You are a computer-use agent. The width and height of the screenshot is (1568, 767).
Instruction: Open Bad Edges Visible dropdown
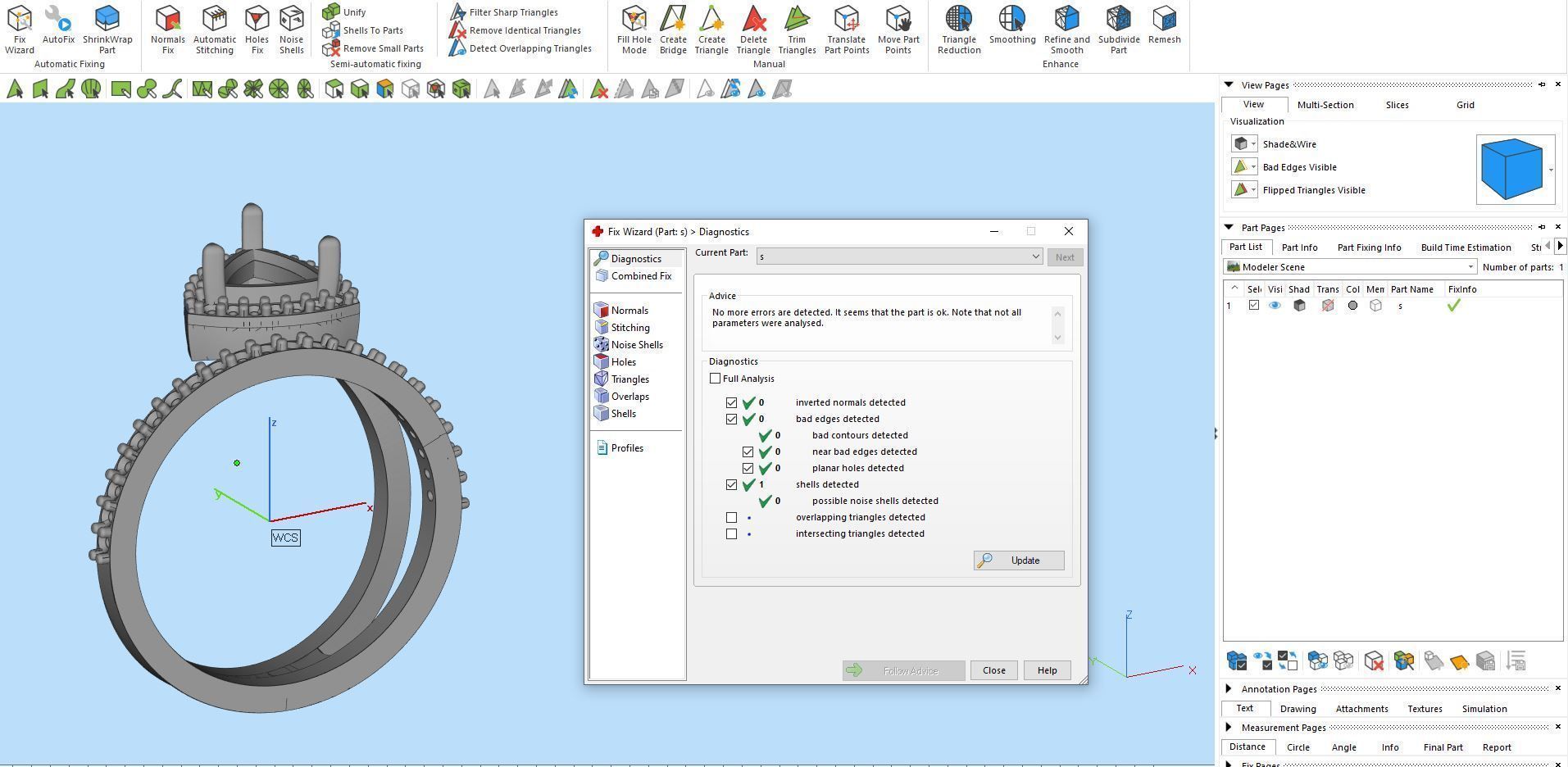pos(1253,167)
